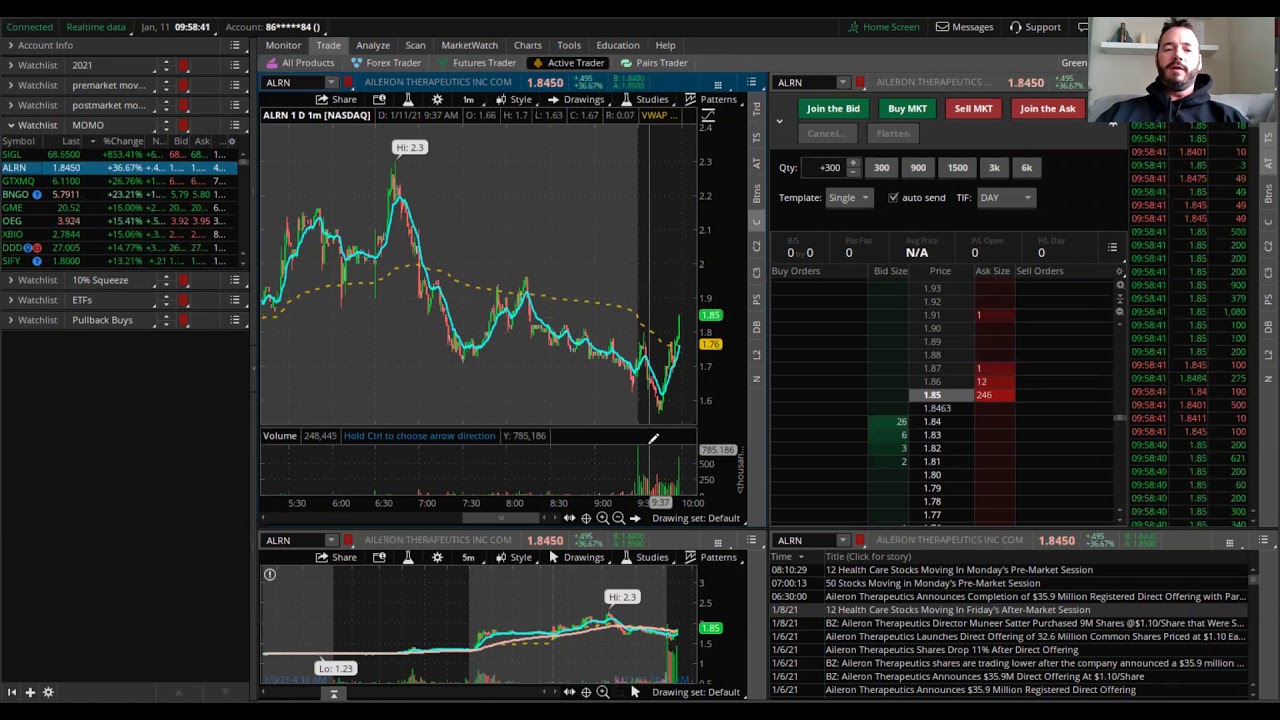Screen dimensions: 1280x720
Task: Expand the 10% Squeeze watchlist
Action: (10, 280)
